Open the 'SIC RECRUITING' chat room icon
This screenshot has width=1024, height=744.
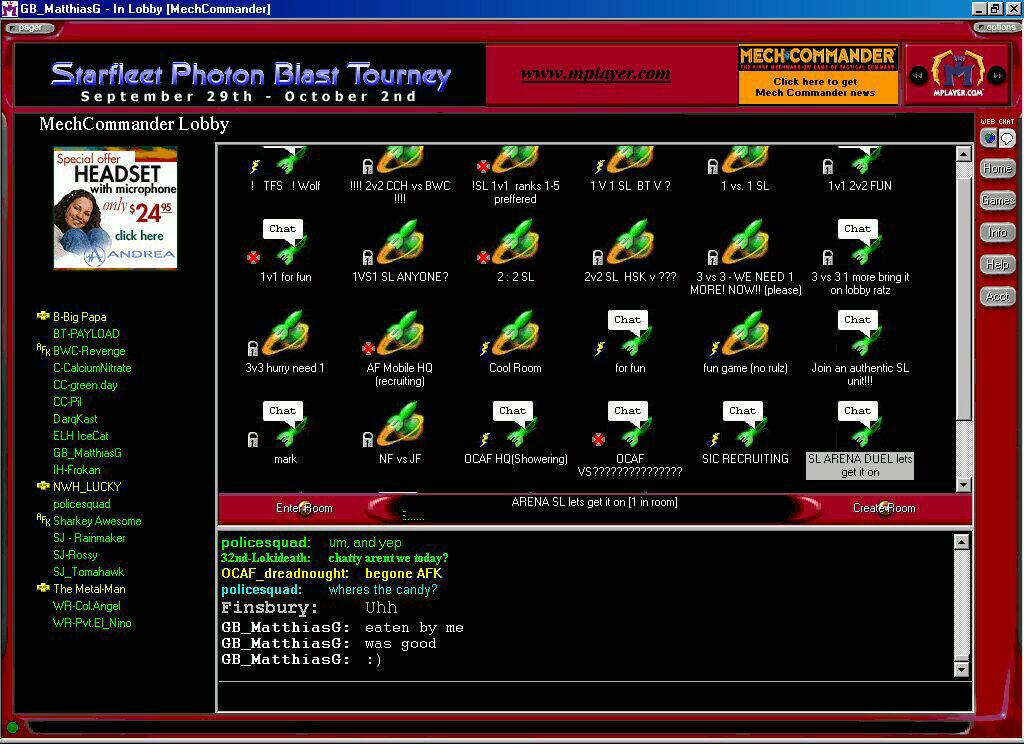(745, 424)
